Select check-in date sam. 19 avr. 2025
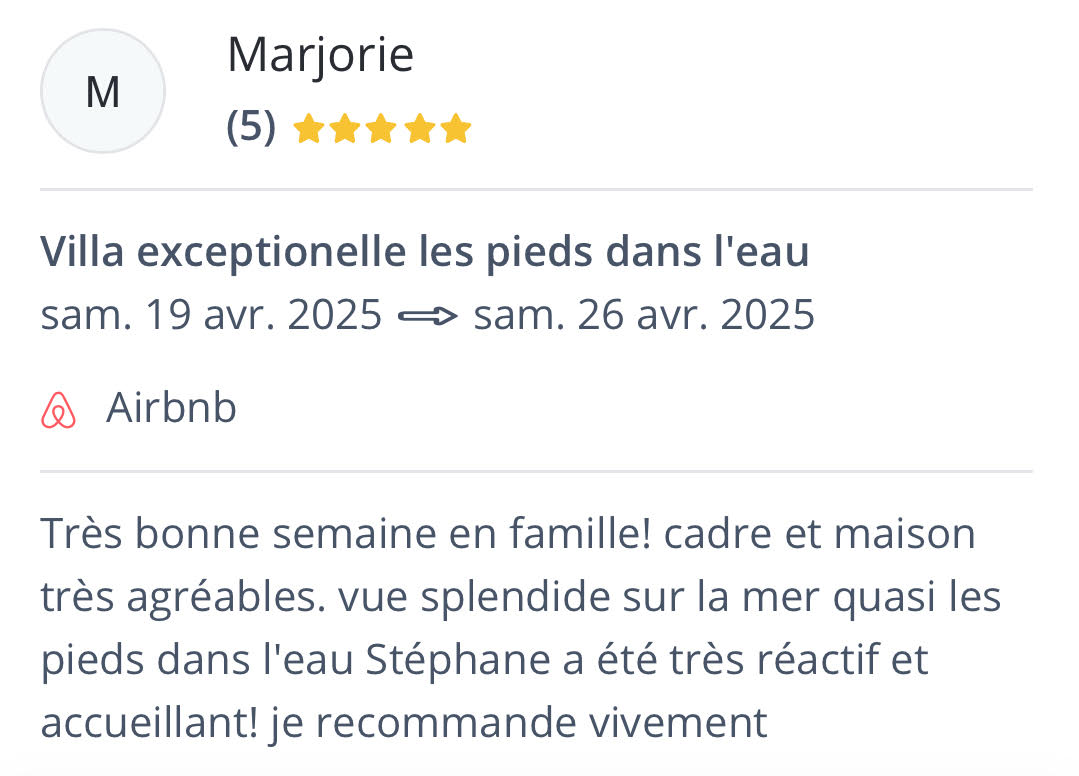Viewport: 1079px width, 776px height. [x=211, y=315]
